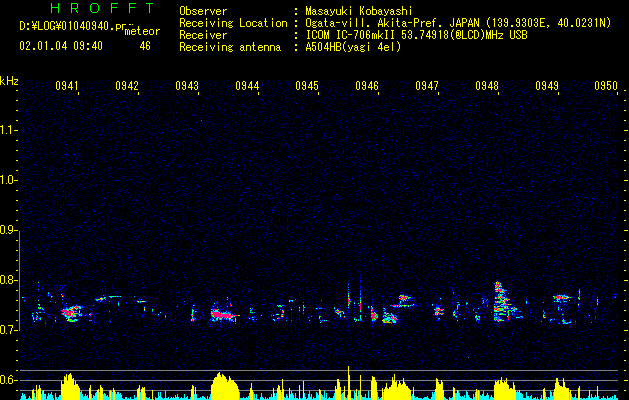Click the kHz axis unit label

pos(9,81)
